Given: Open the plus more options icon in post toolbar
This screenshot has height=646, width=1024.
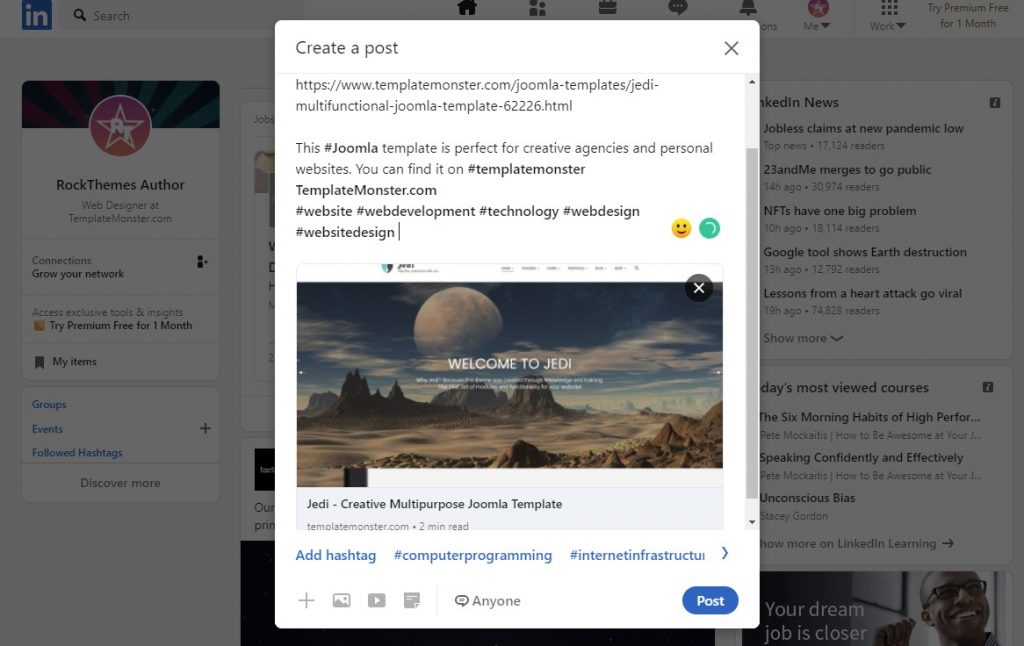Looking at the screenshot, I should tap(306, 601).
